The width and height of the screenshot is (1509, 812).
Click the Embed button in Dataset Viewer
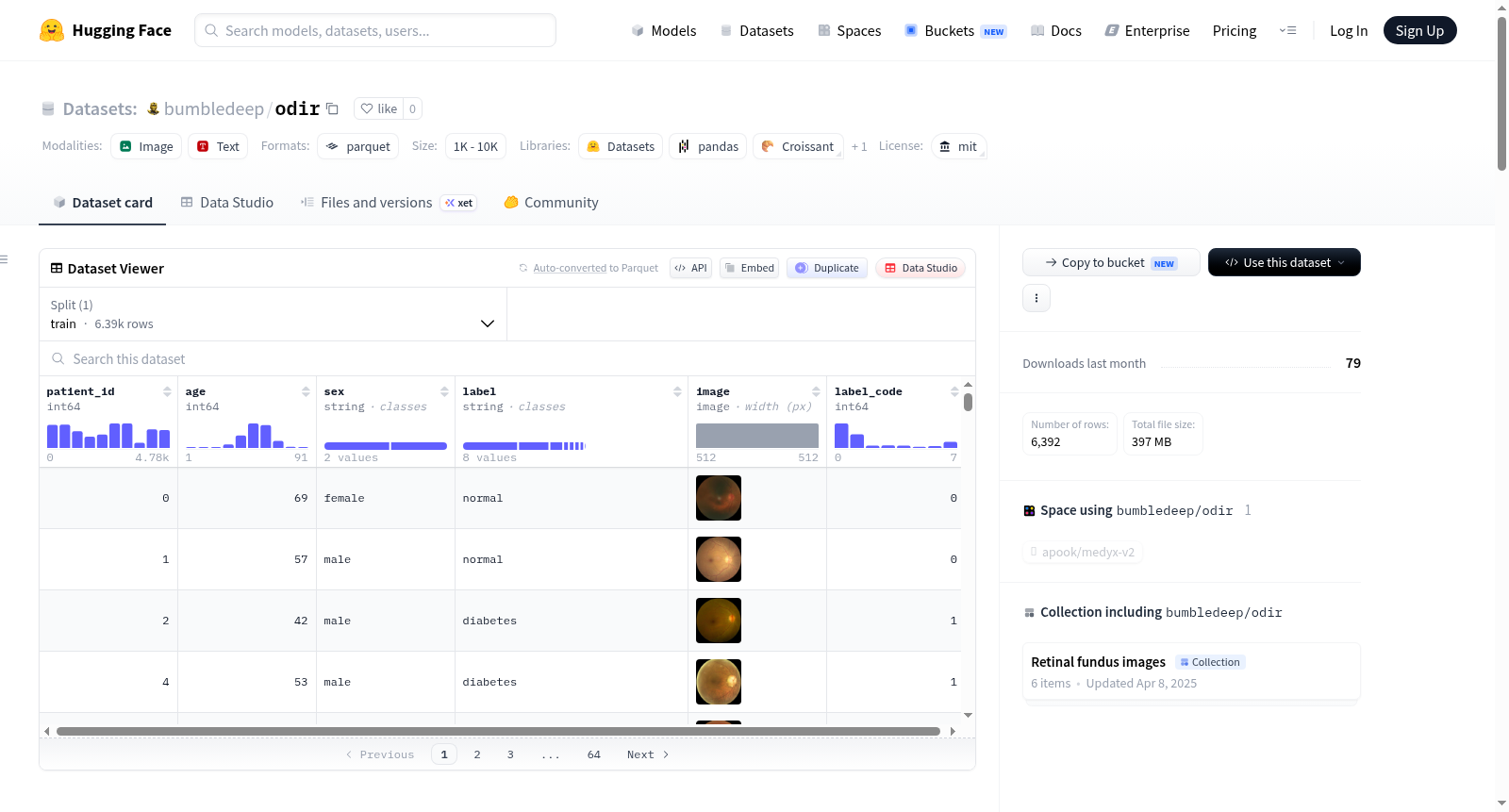click(750, 268)
